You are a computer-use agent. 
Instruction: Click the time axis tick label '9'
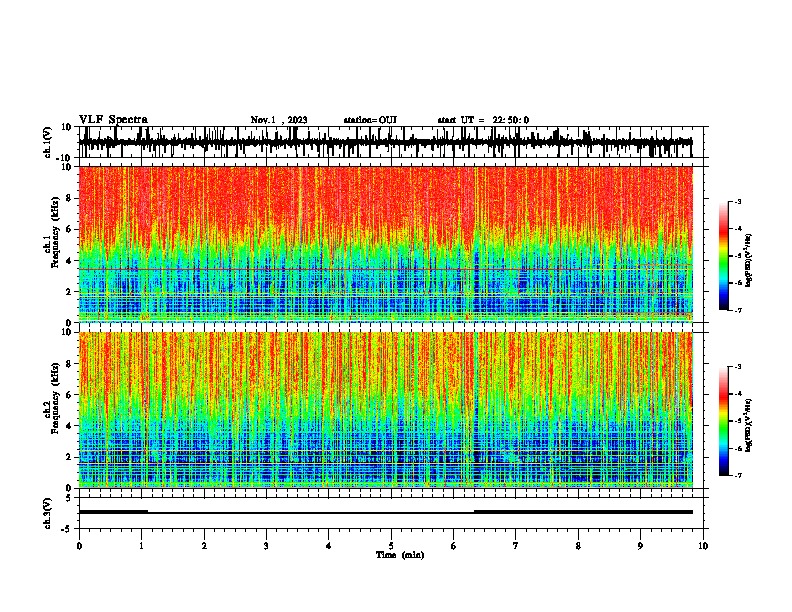coord(640,546)
